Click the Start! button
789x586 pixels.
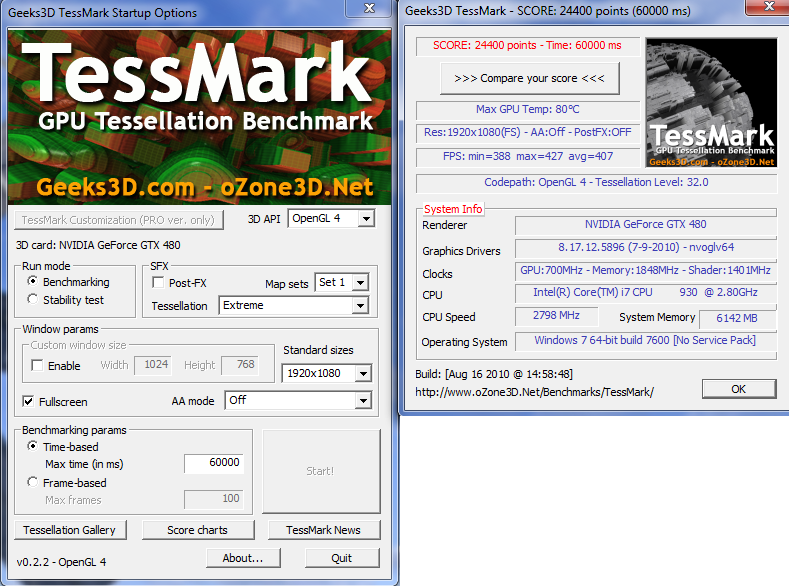321,471
